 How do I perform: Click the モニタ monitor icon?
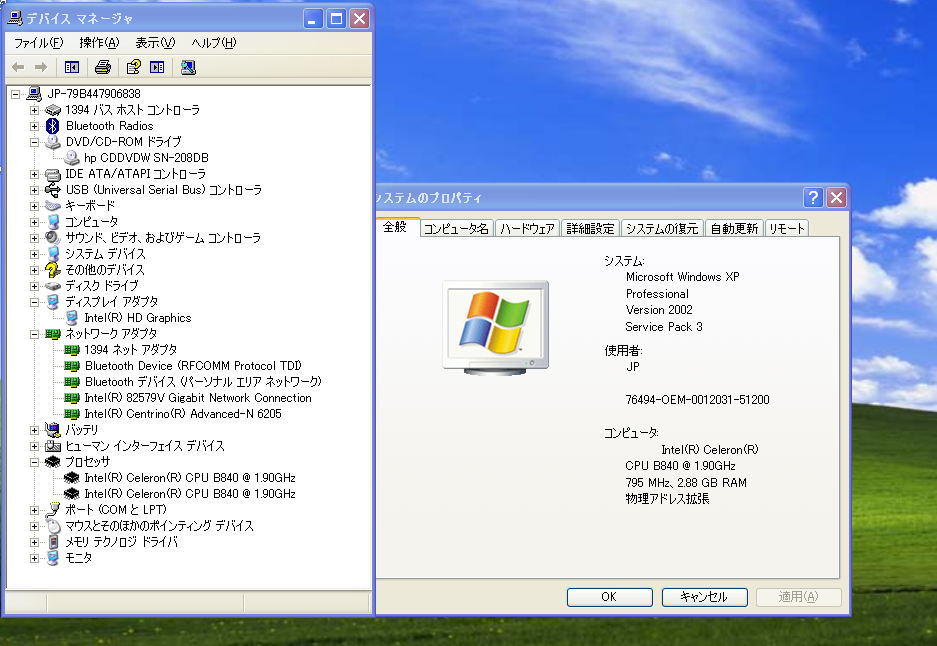point(53,558)
